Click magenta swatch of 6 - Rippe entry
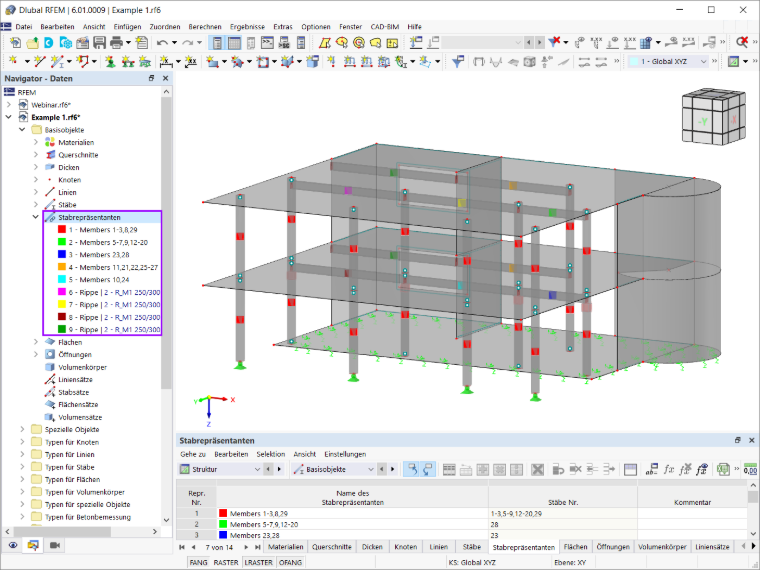Image resolution: width=760 pixels, height=570 pixels. pos(62,292)
